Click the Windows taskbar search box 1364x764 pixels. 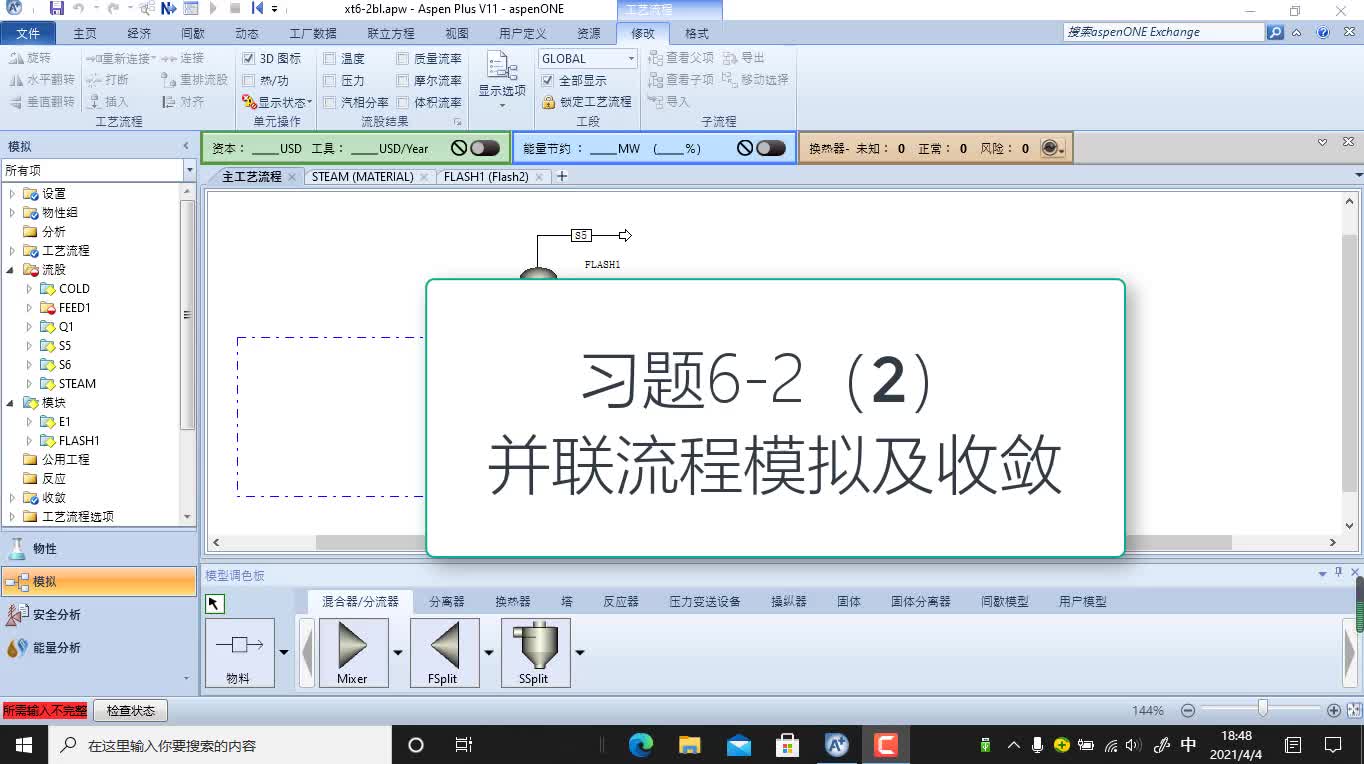(x=200, y=745)
